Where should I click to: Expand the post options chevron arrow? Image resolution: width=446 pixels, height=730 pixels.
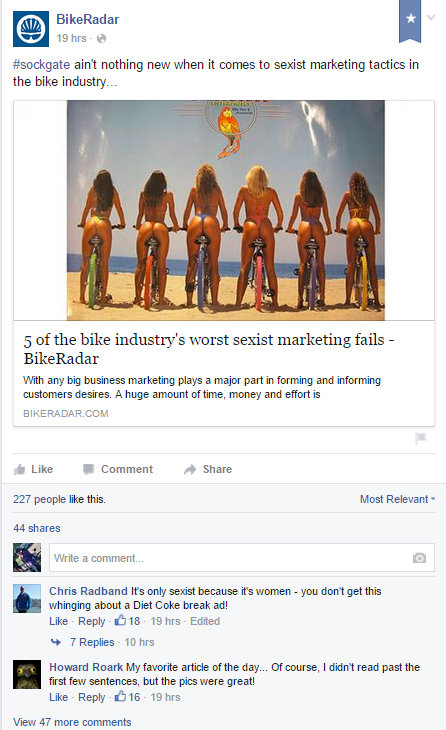click(431, 18)
